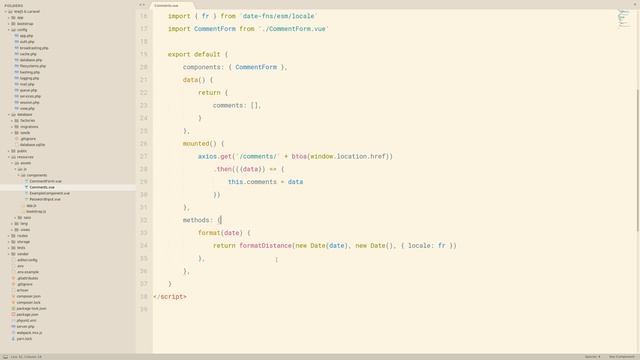640x360 pixels.
Task: Open mail.php file
Action: point(27,84)
